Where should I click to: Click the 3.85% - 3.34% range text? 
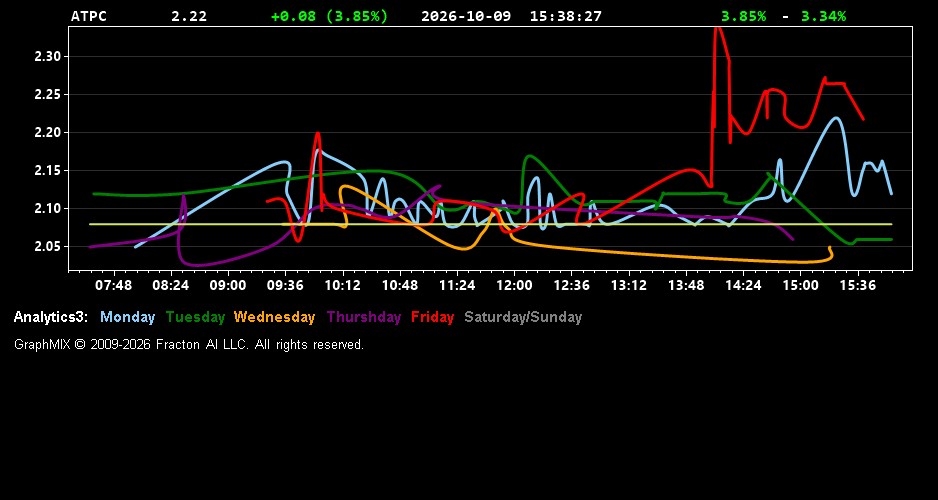tap(783, 16)
